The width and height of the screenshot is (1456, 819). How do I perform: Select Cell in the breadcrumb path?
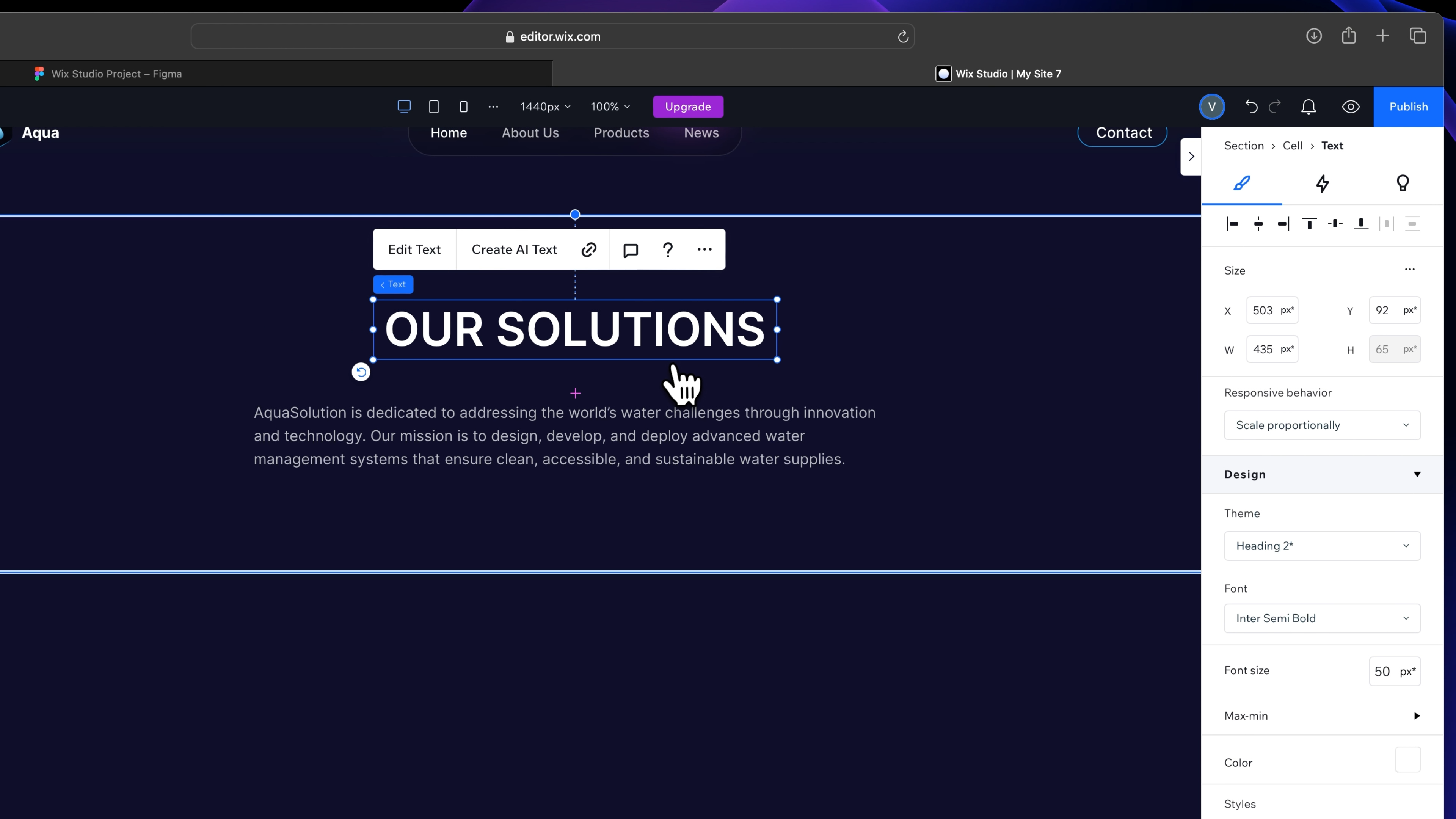[1293, 145]
